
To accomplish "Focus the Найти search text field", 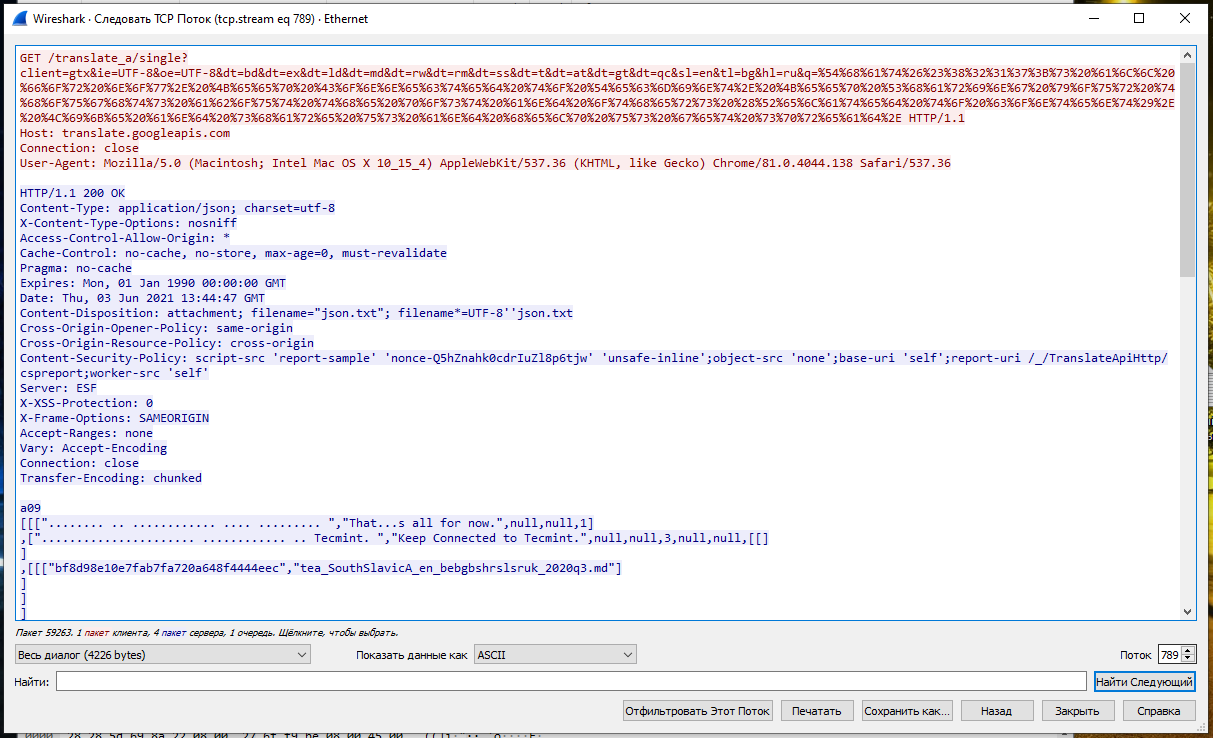I will coord(570,681).
